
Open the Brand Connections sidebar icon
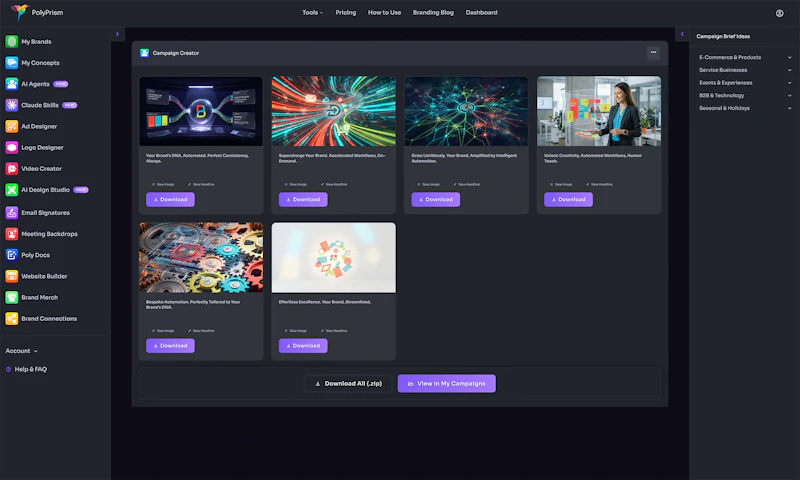pos(11,318)
